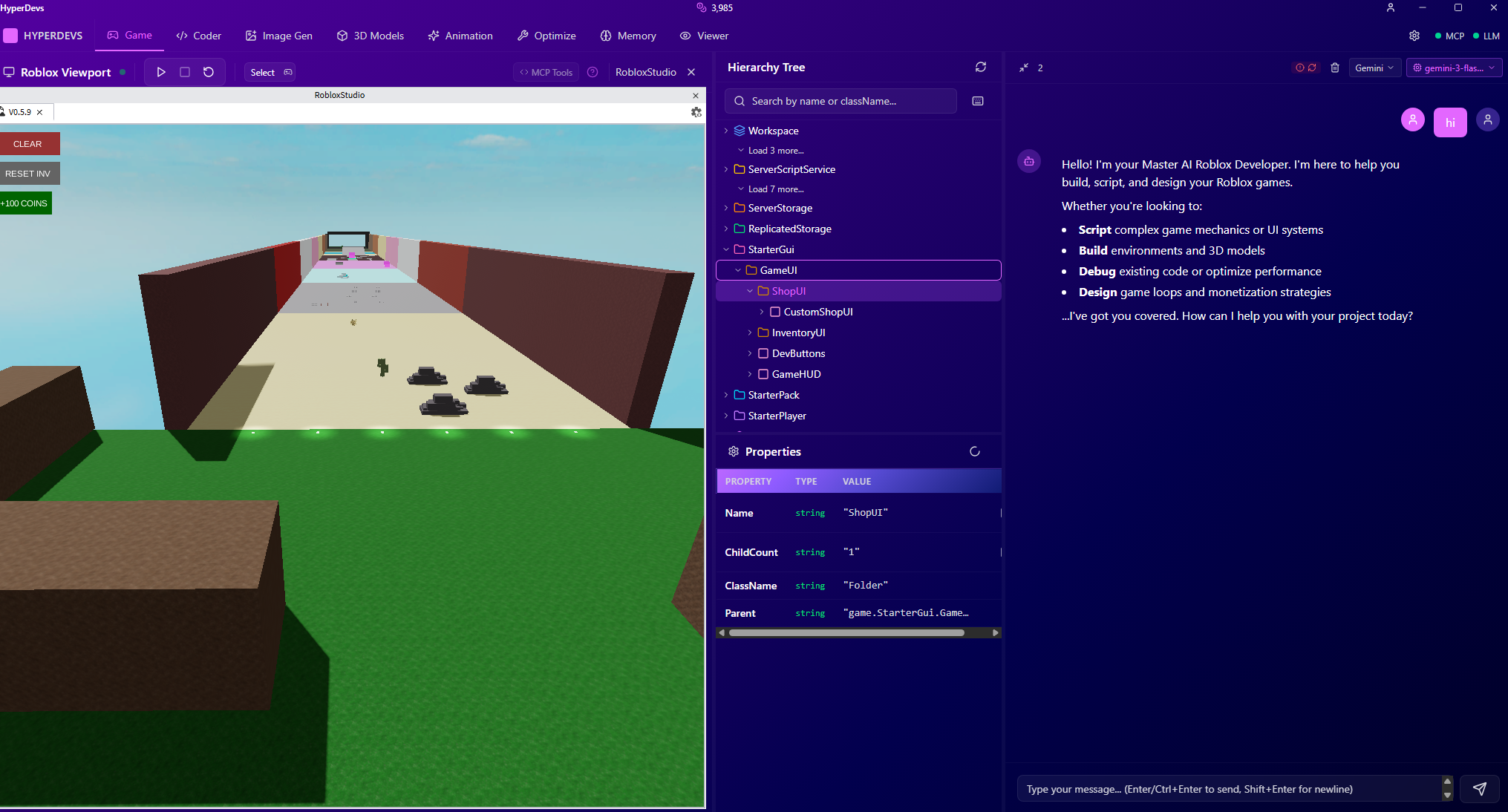The image size is (1508, 812).
Task: Open the Animation tab
Action: tap(460, 36)
